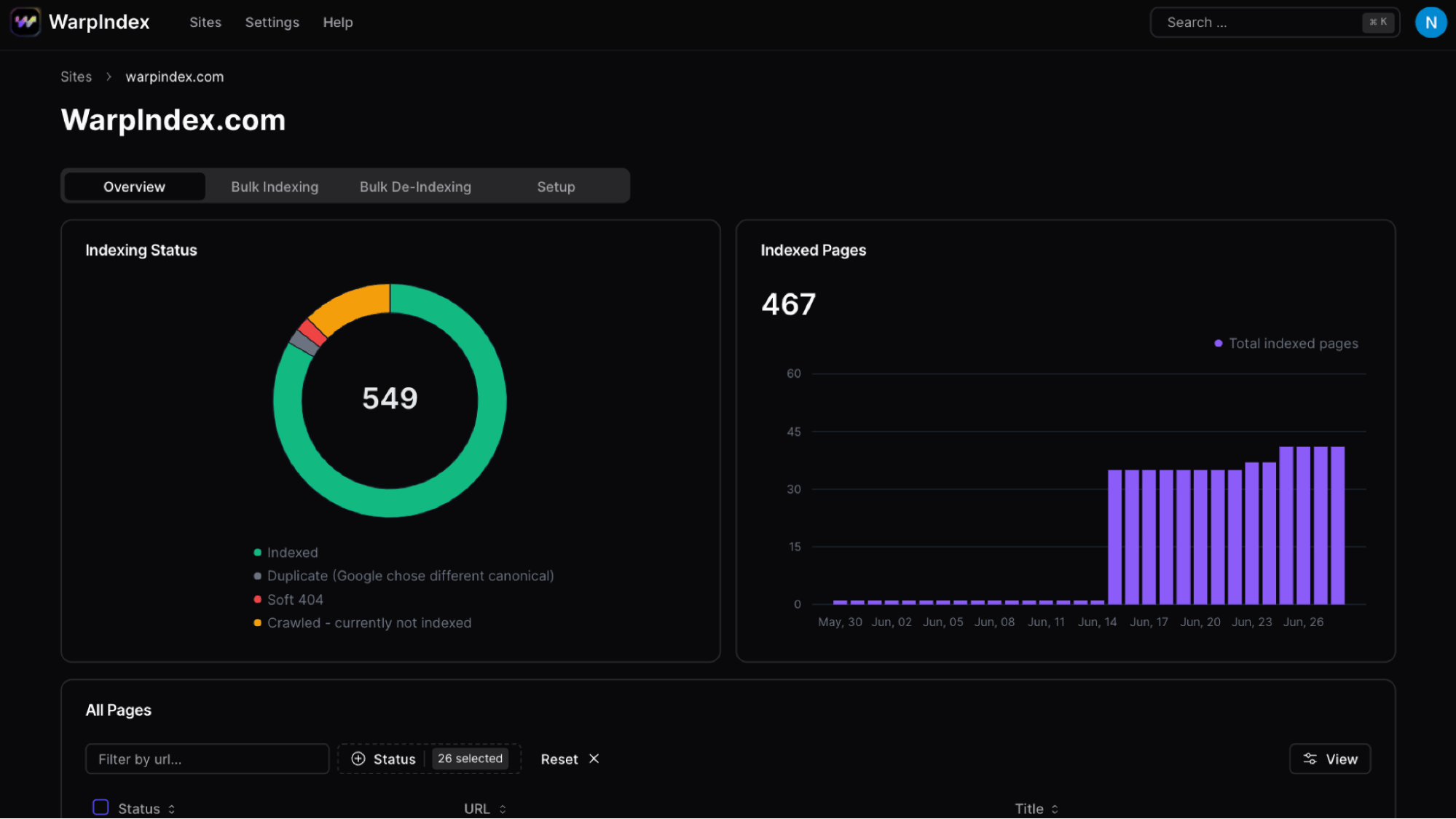Check the select-all pages checkbox
The width and height of the screenshot is (1456, 819).
point(101,807)
